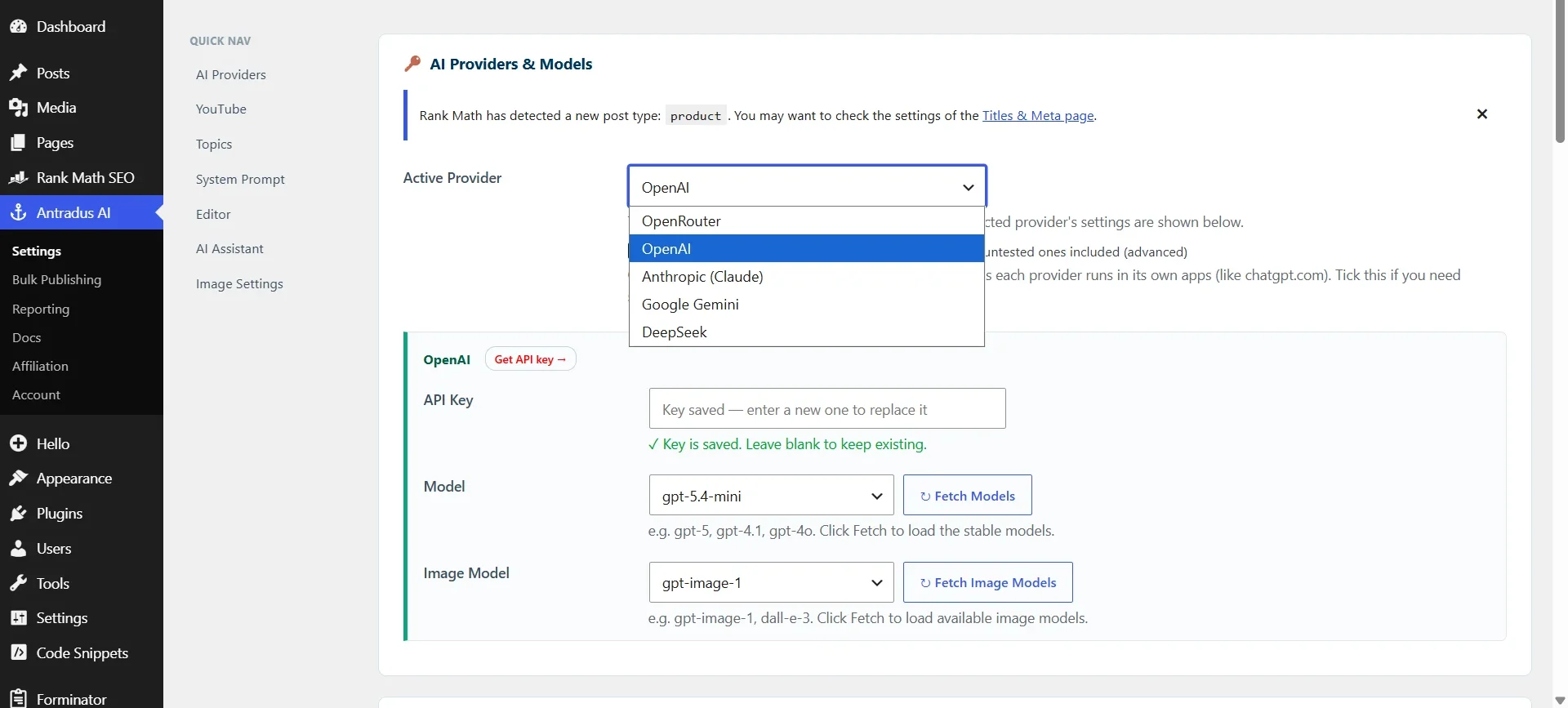The height and width of the screenshot is (708, 1568).
Task: Click the Antradus AI anchor icon
Action: tap(18, 212)
